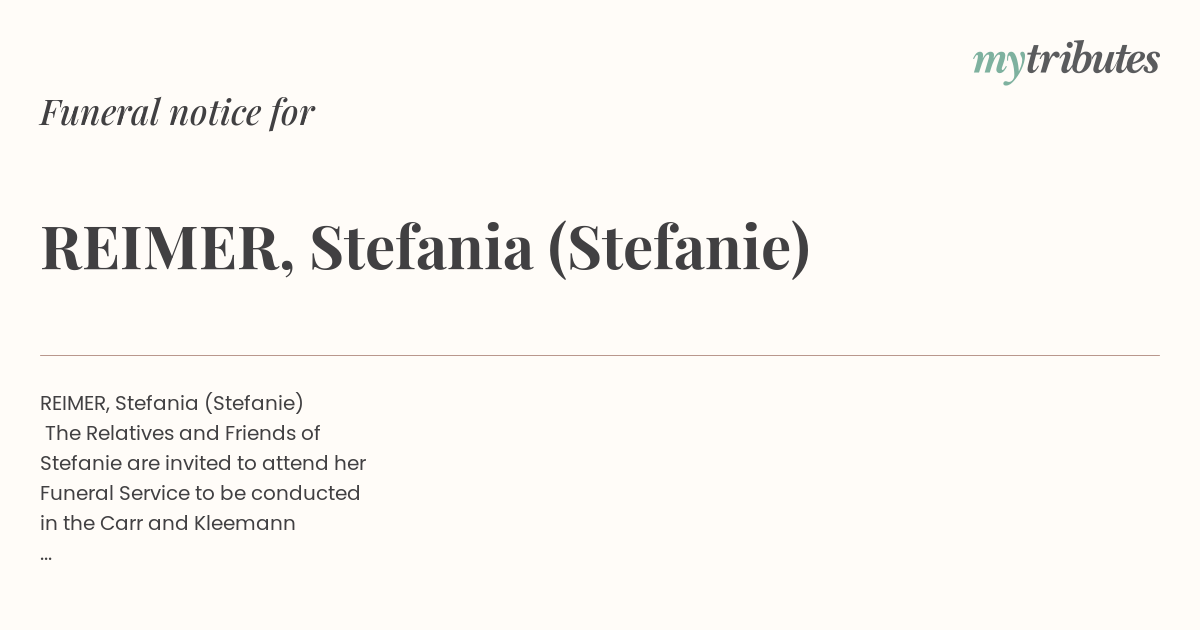
Task: Click "Stefanie are invited to attend her" line
Action: click(x=203, y=463)
